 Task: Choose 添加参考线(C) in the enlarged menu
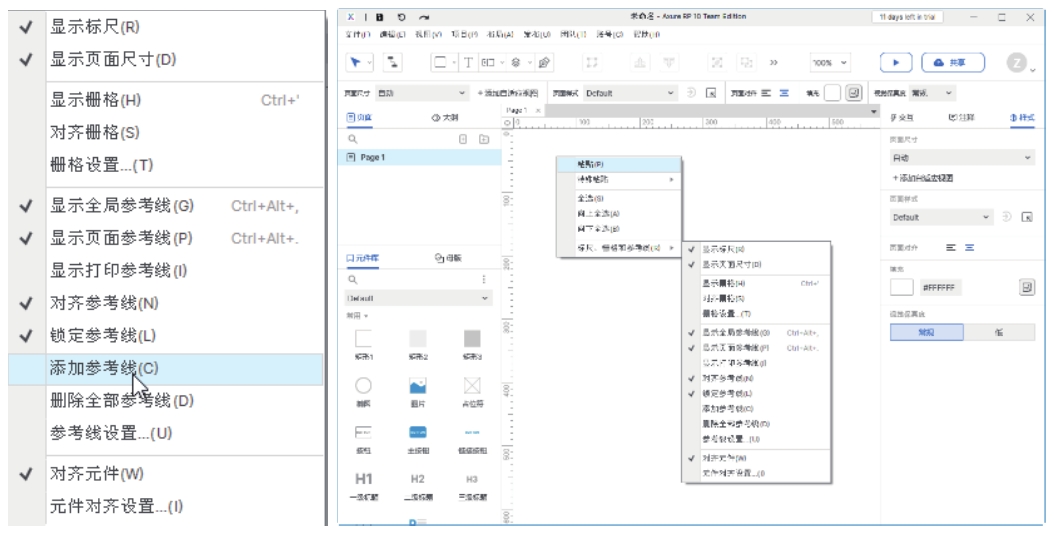104,368
